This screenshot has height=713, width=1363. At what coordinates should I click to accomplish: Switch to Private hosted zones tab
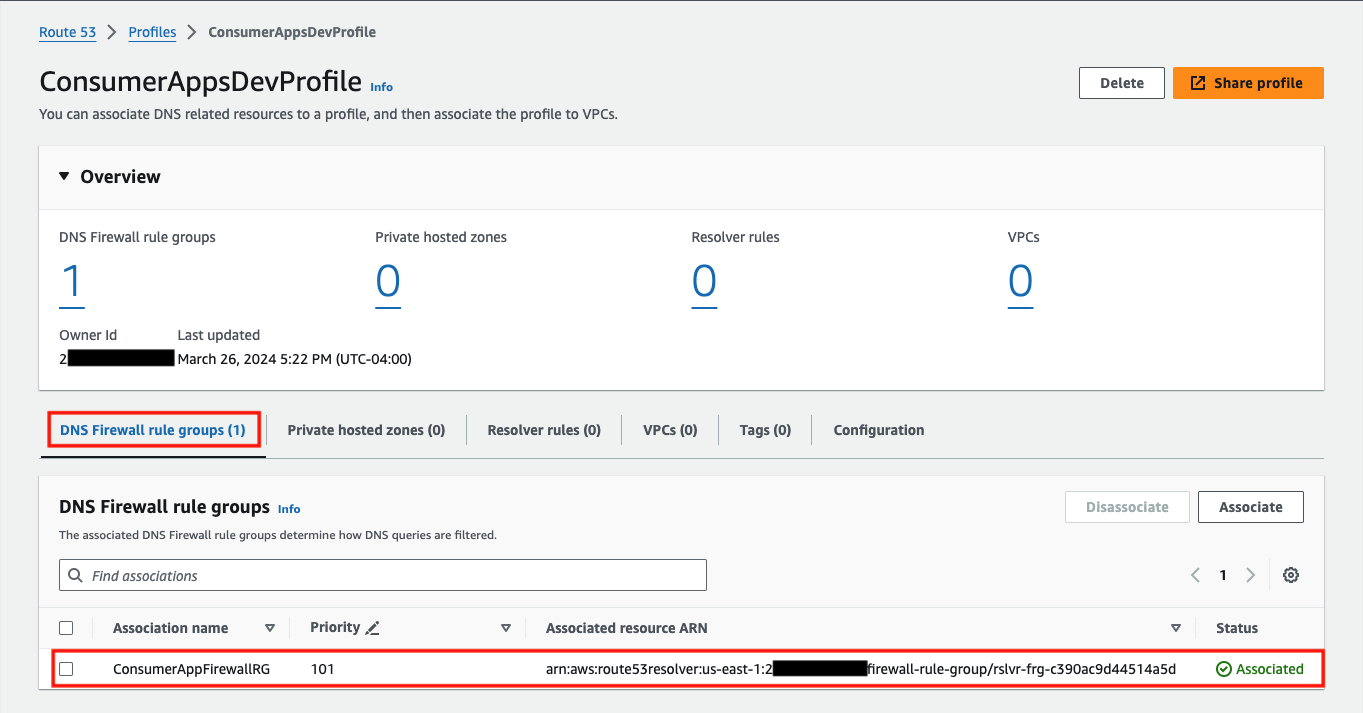[366, 430]
